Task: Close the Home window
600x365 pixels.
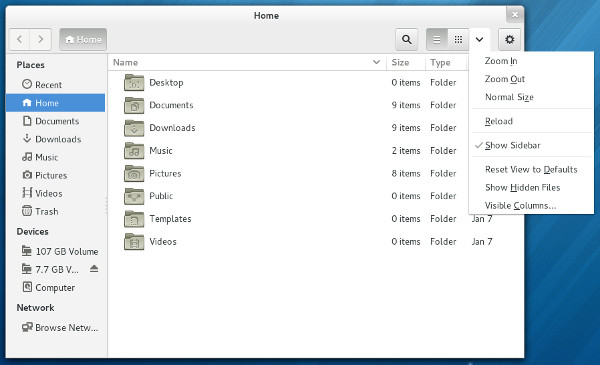Action: (x=515, y=15)
